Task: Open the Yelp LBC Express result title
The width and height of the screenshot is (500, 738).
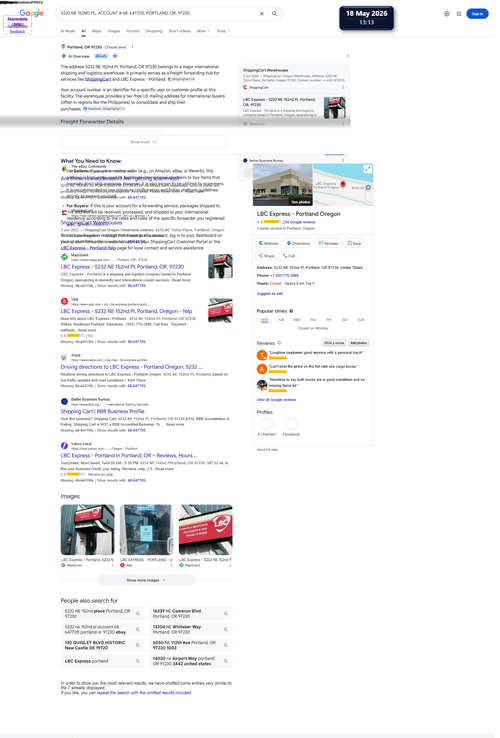Action: (126, 311)
